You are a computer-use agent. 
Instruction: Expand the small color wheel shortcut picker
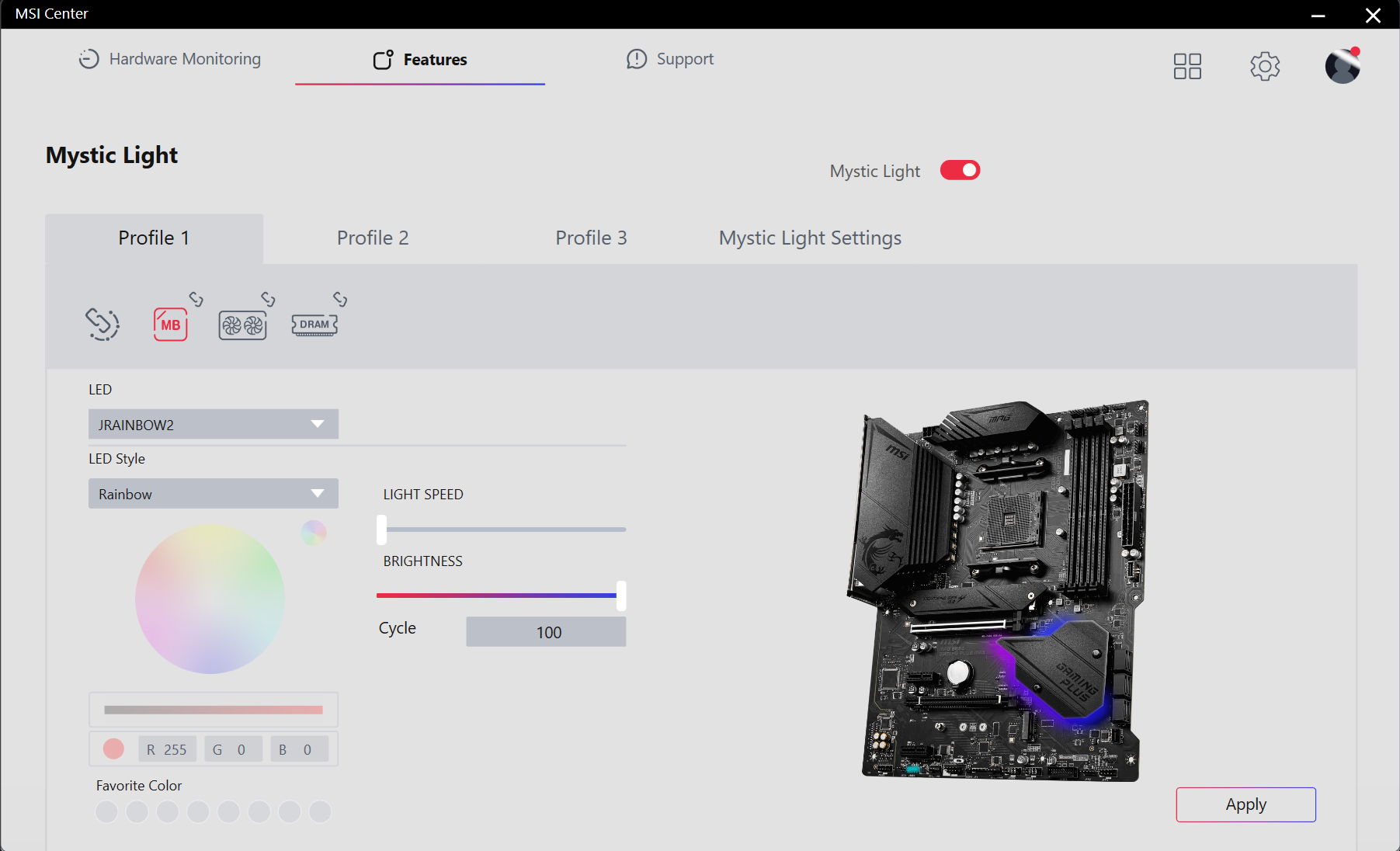click(313, 532)
